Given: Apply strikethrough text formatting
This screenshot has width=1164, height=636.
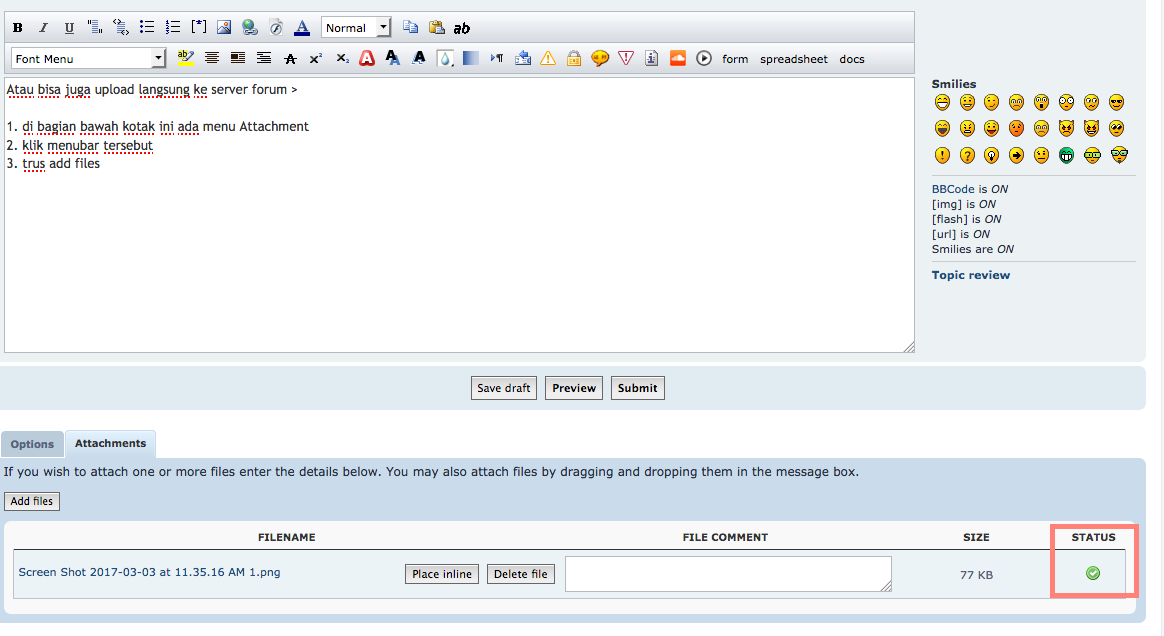Looking at the screenshot, I should click(290, 59).
